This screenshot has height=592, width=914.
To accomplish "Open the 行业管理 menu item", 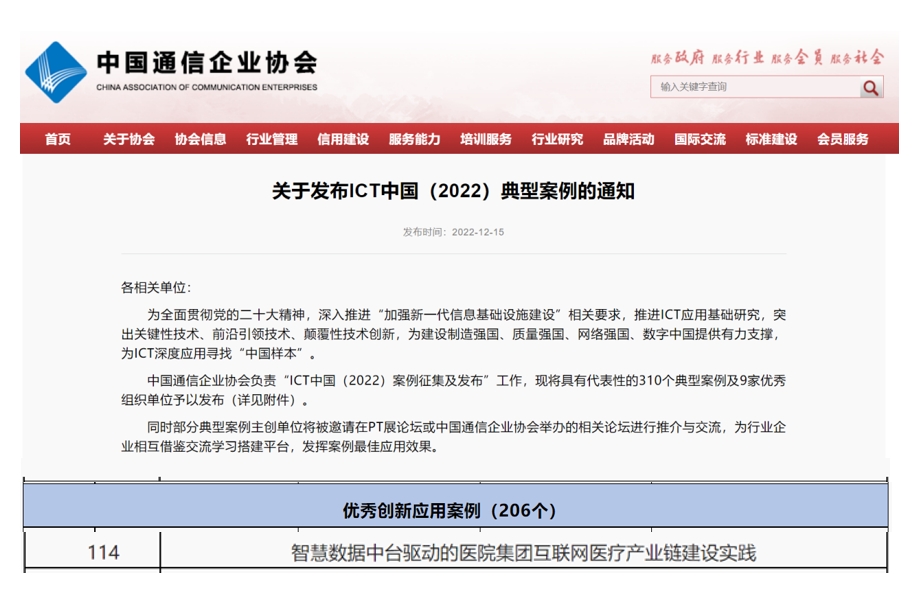I will pyautogui.click(x=272, y=139).
